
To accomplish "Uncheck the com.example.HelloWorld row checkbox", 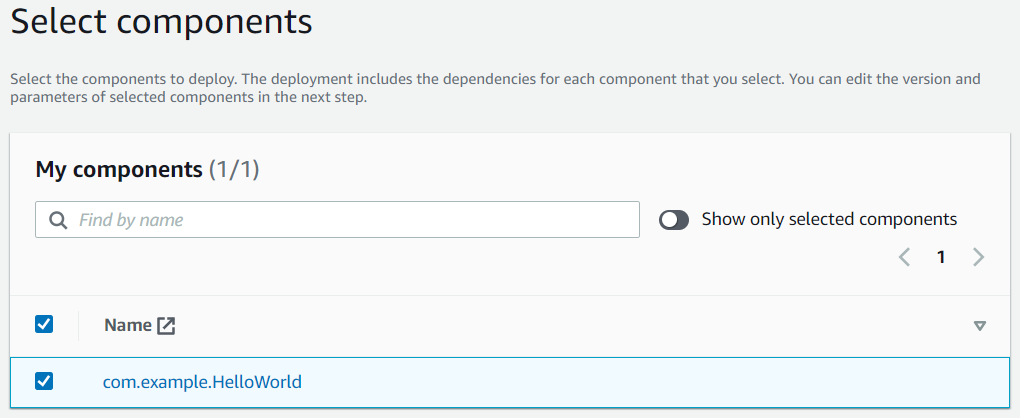I will click(44, 381).
